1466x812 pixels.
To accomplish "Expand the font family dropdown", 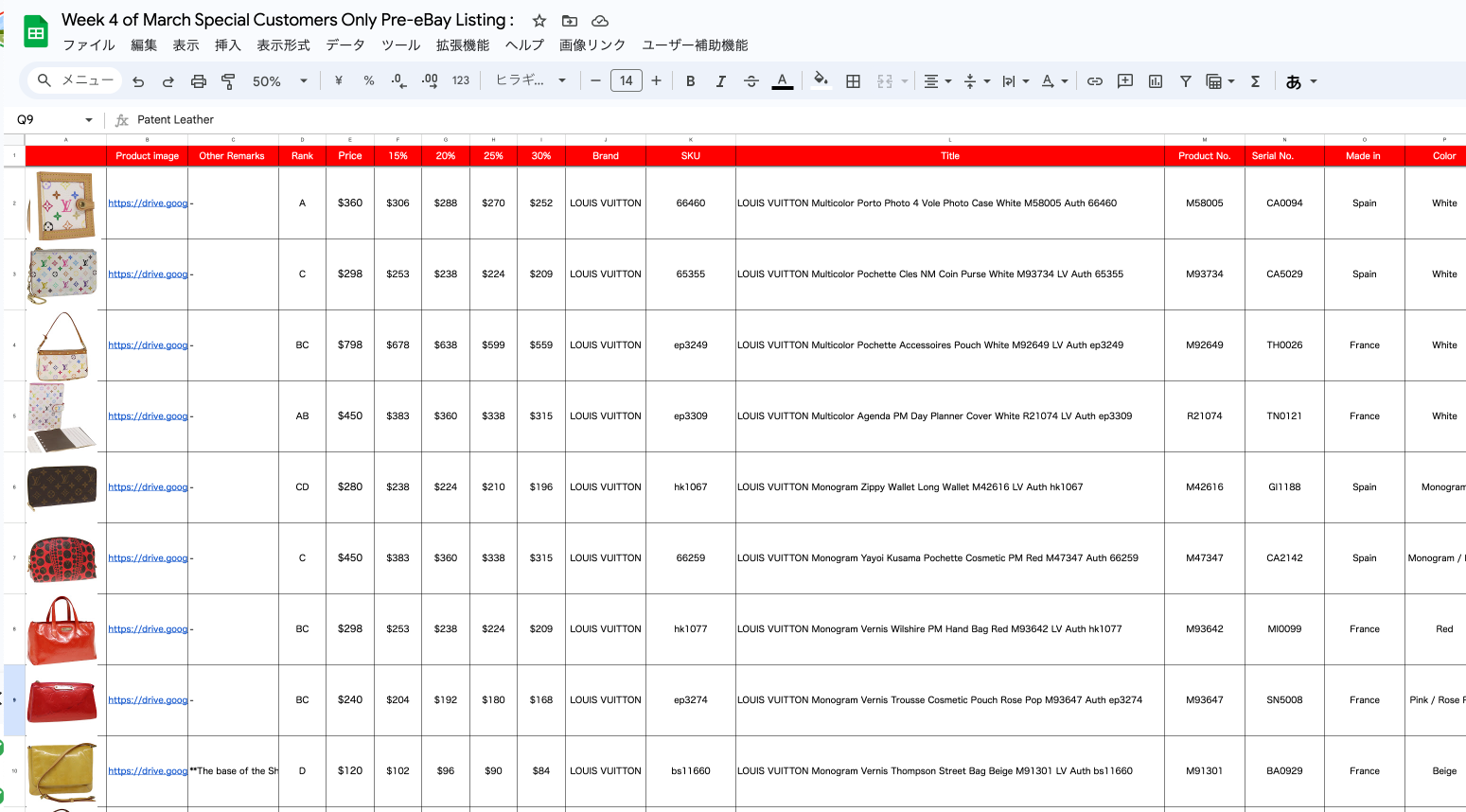I will tap(531, 81).
